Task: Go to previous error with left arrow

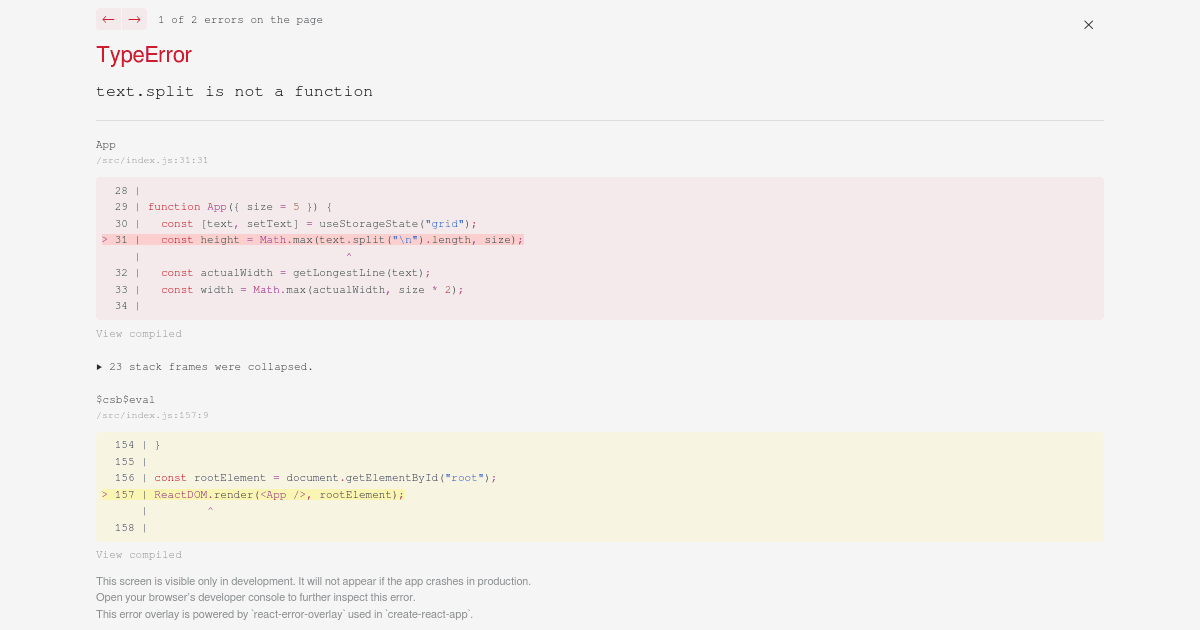Action: tap(108, 19)
